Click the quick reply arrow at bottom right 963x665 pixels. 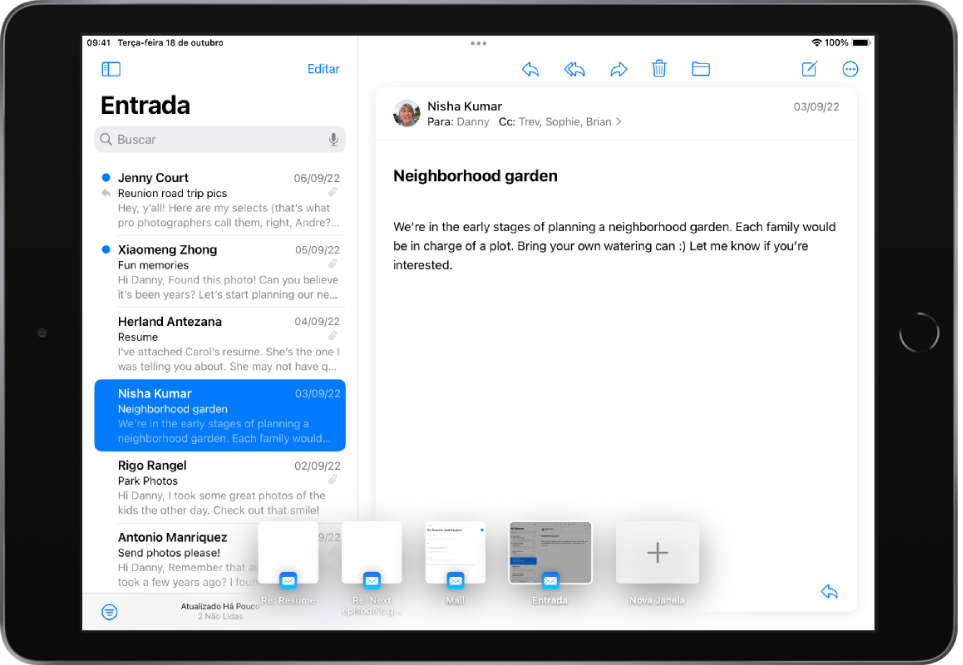point(829,591)
